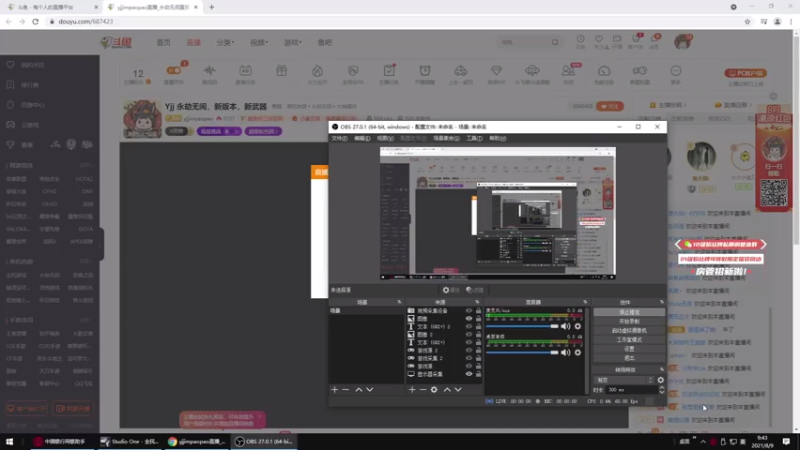Adjust the 桌面音频 volume slider
Image resolution: width=800 pixels, height=450 pixels.
coord(522,353)
